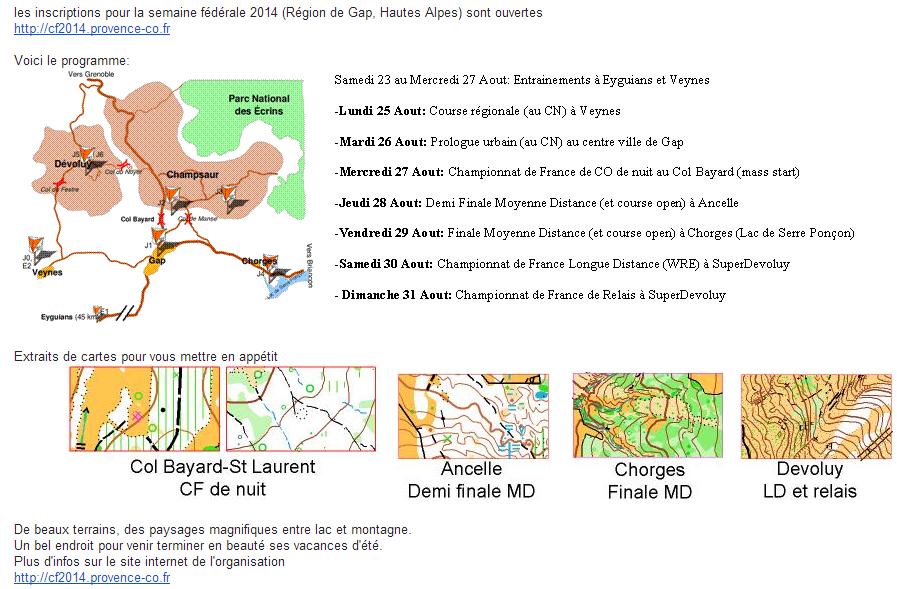Image resolution: width=897 pixels, height=589 pixels.
Task: Click the Gap town label on map
Action: click(156, 261)
